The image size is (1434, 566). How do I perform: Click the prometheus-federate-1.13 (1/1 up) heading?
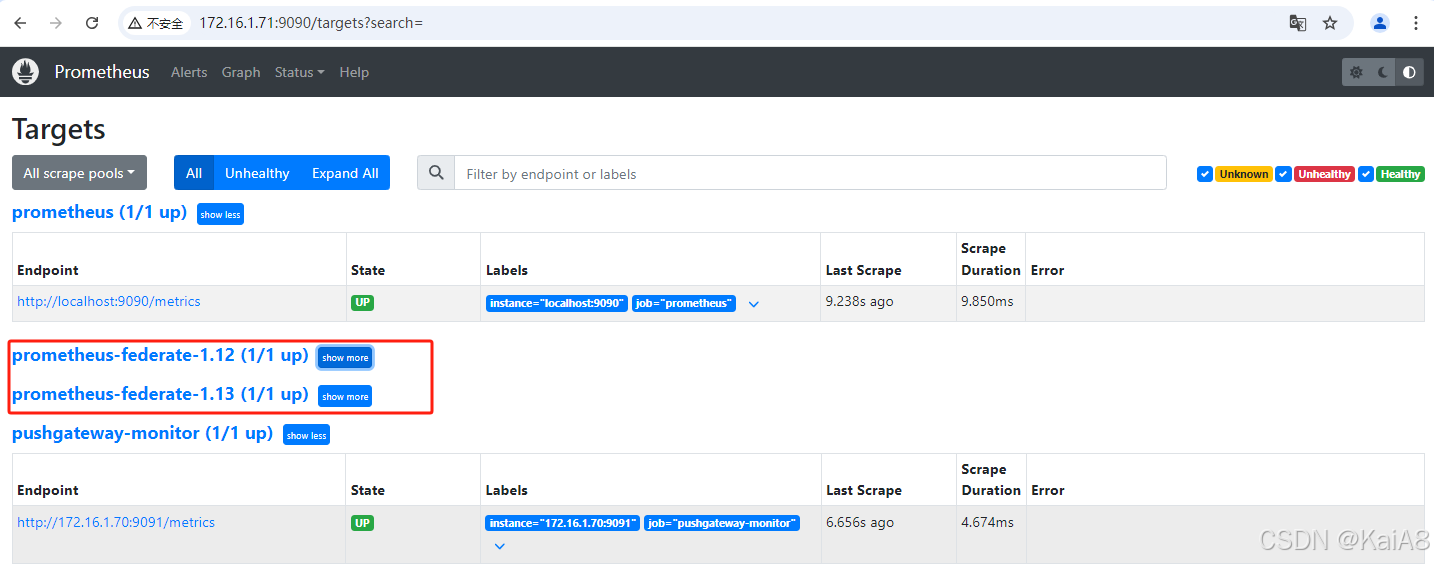point(160,394)
